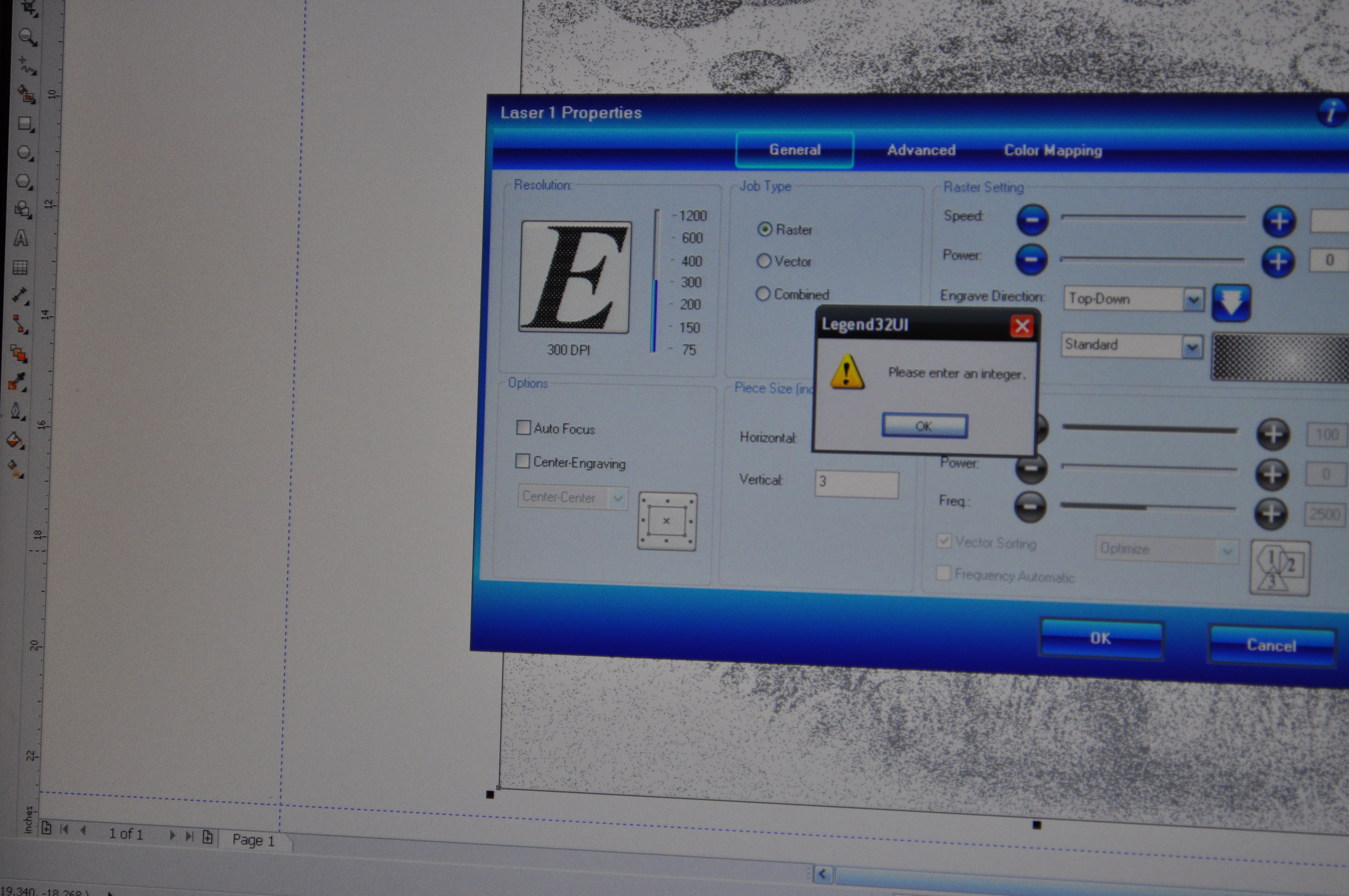The image size is (1349, 896).
Task: Click the raster Speed slider track
Action: point(1153,217)
